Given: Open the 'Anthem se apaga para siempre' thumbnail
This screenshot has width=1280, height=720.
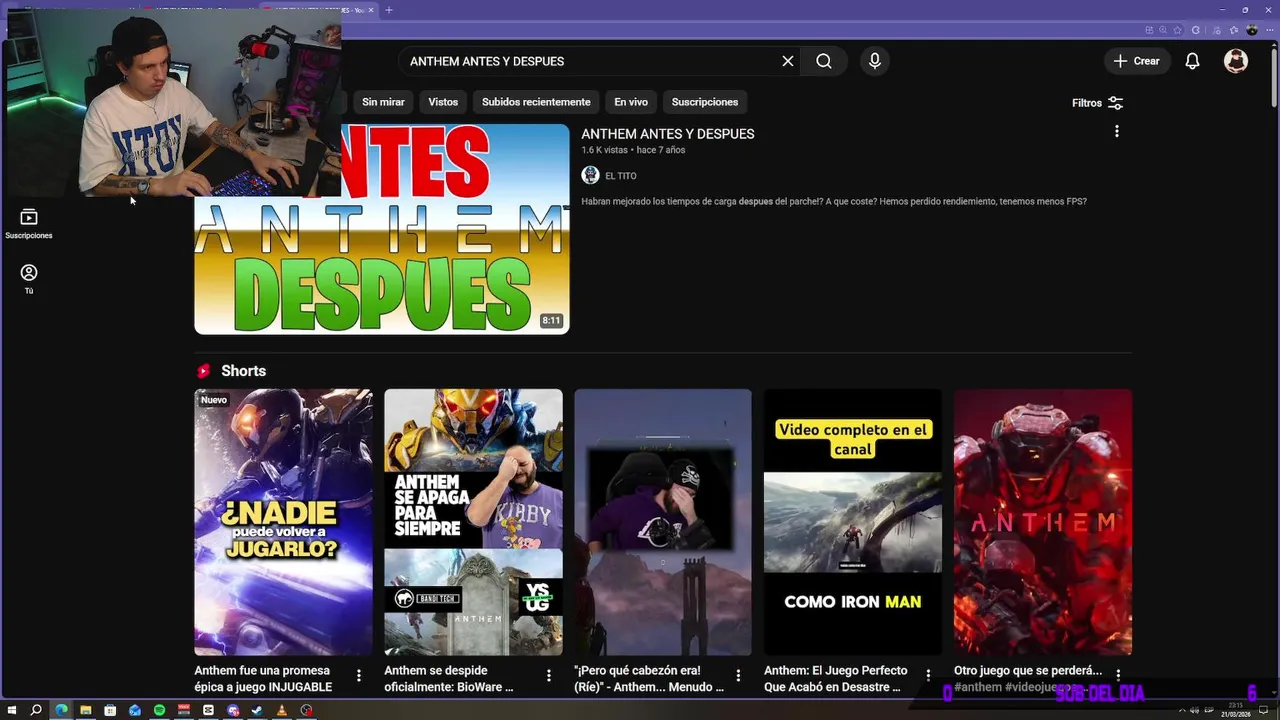Looking at the screenshot, I should pyautogui.click(x=473, y=522).
